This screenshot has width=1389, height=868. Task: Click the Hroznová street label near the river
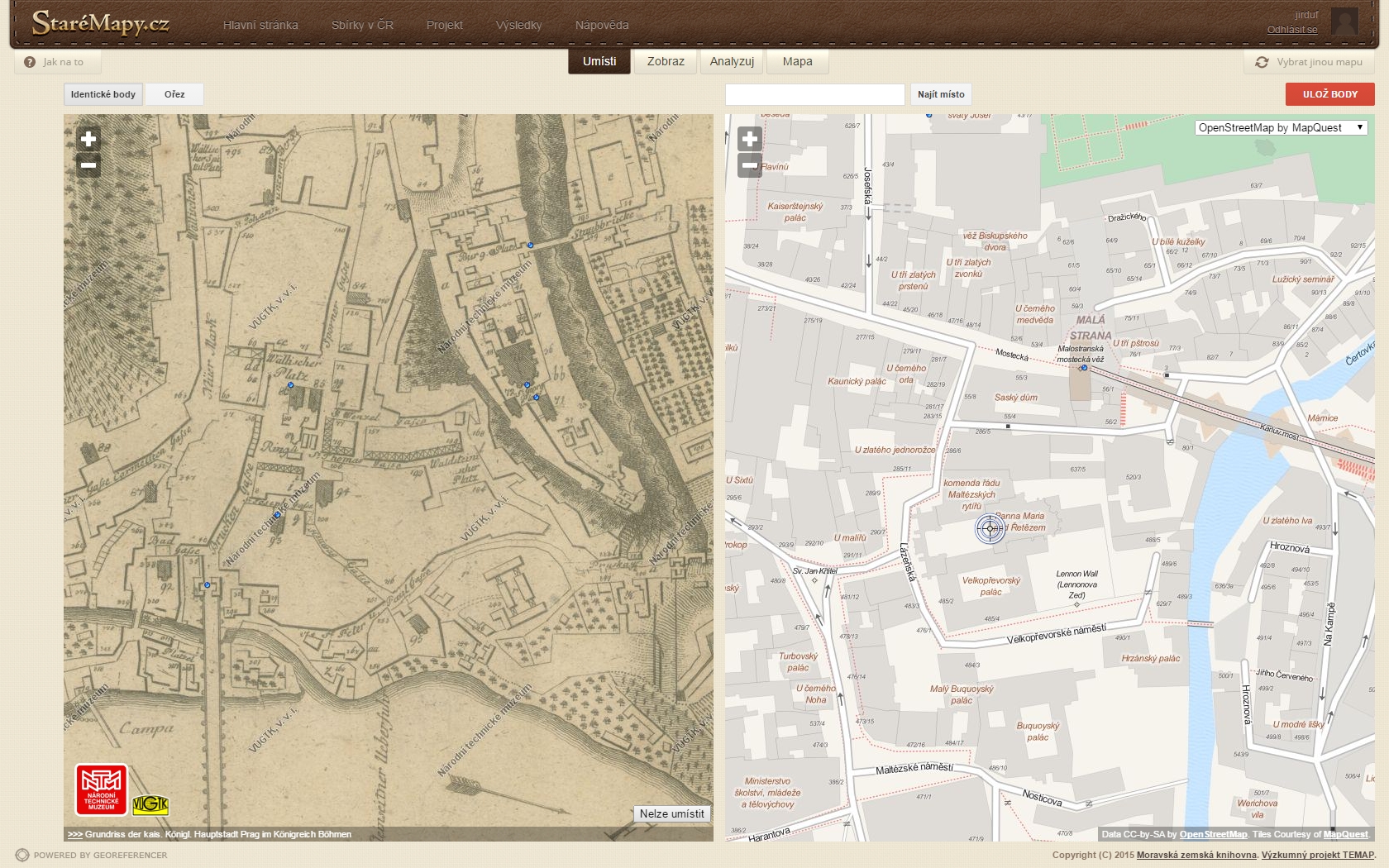[1290, 547]
